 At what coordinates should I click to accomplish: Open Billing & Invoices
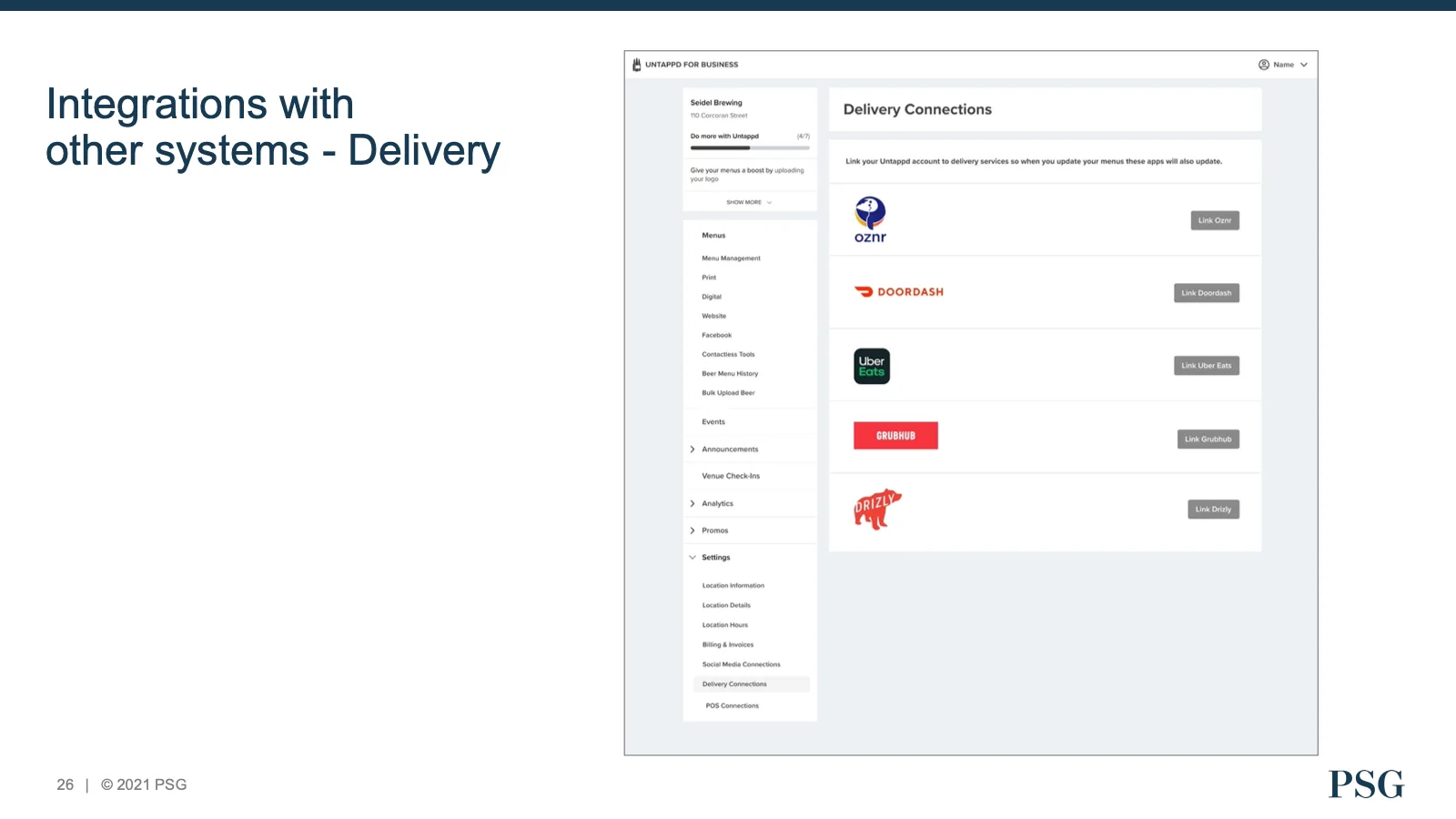728,644
